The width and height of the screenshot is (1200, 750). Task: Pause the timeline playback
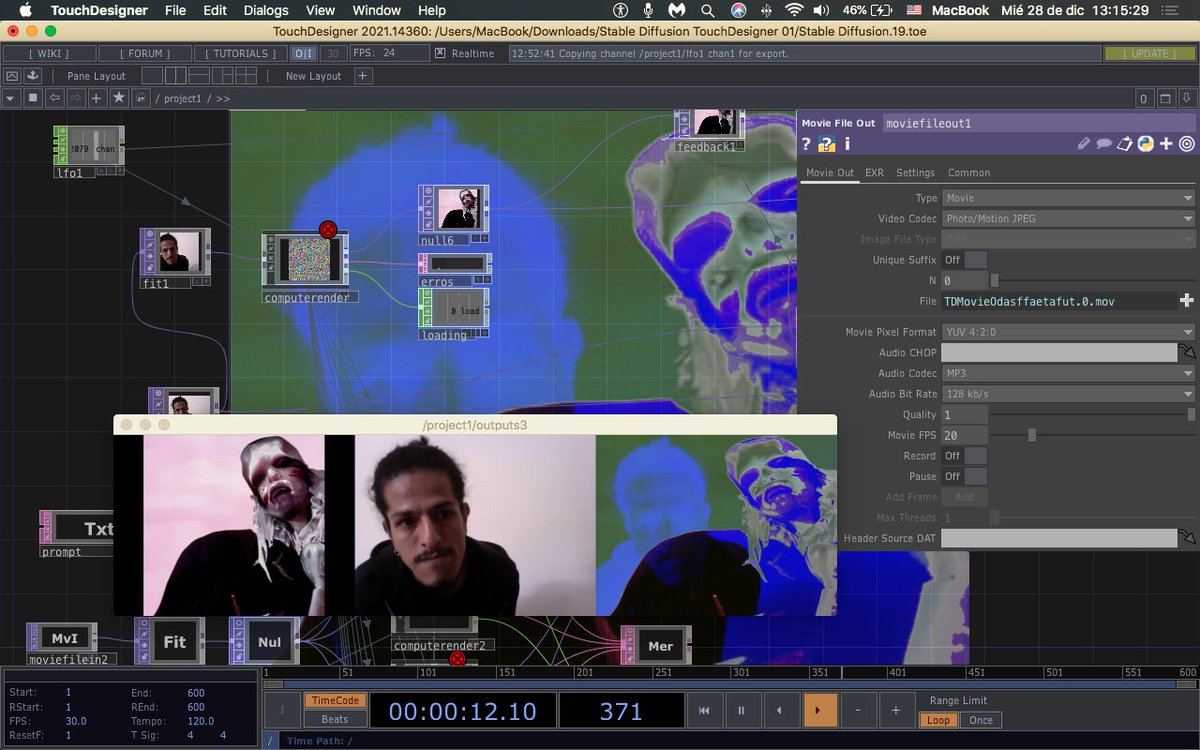click(x=742, y=710)
